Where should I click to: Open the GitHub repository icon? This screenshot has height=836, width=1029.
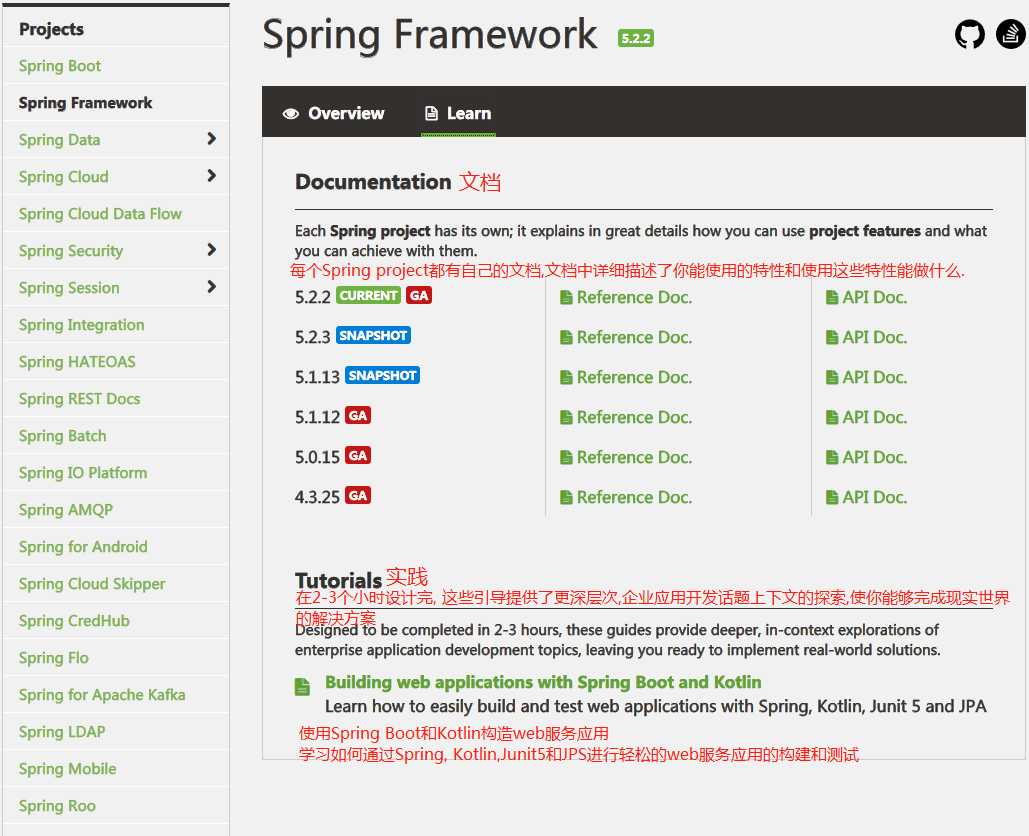coord(969,34)
